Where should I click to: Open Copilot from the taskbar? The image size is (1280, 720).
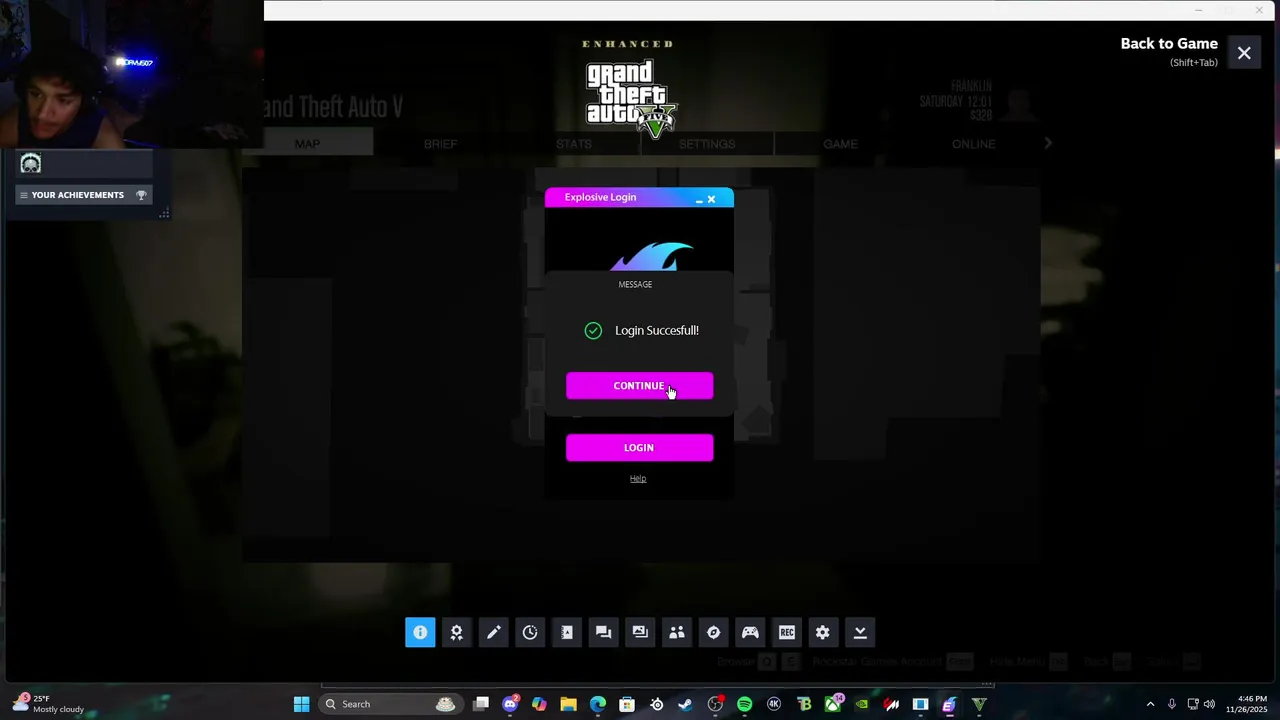point(540,704)
